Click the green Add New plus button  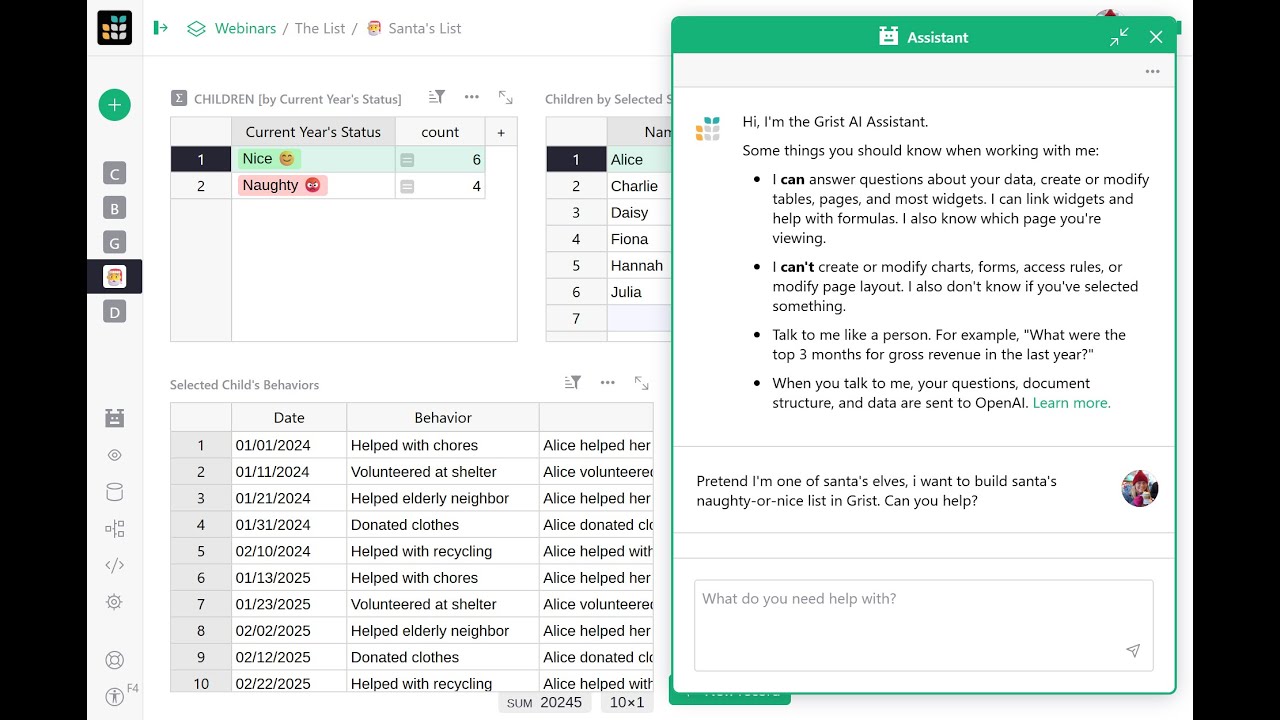pos(114,105)
